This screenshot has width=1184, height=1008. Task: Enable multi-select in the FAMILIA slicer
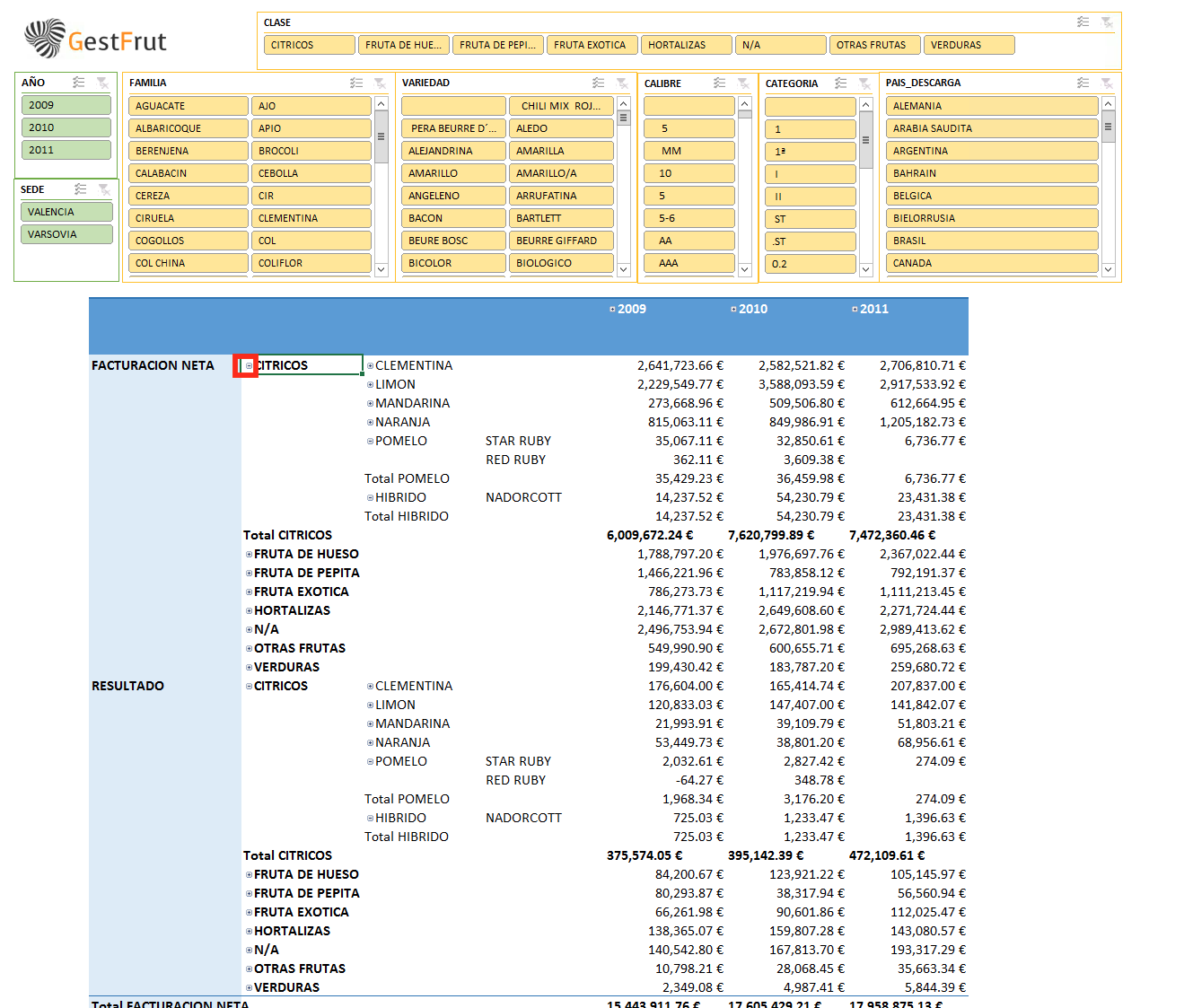pos(356,83)
